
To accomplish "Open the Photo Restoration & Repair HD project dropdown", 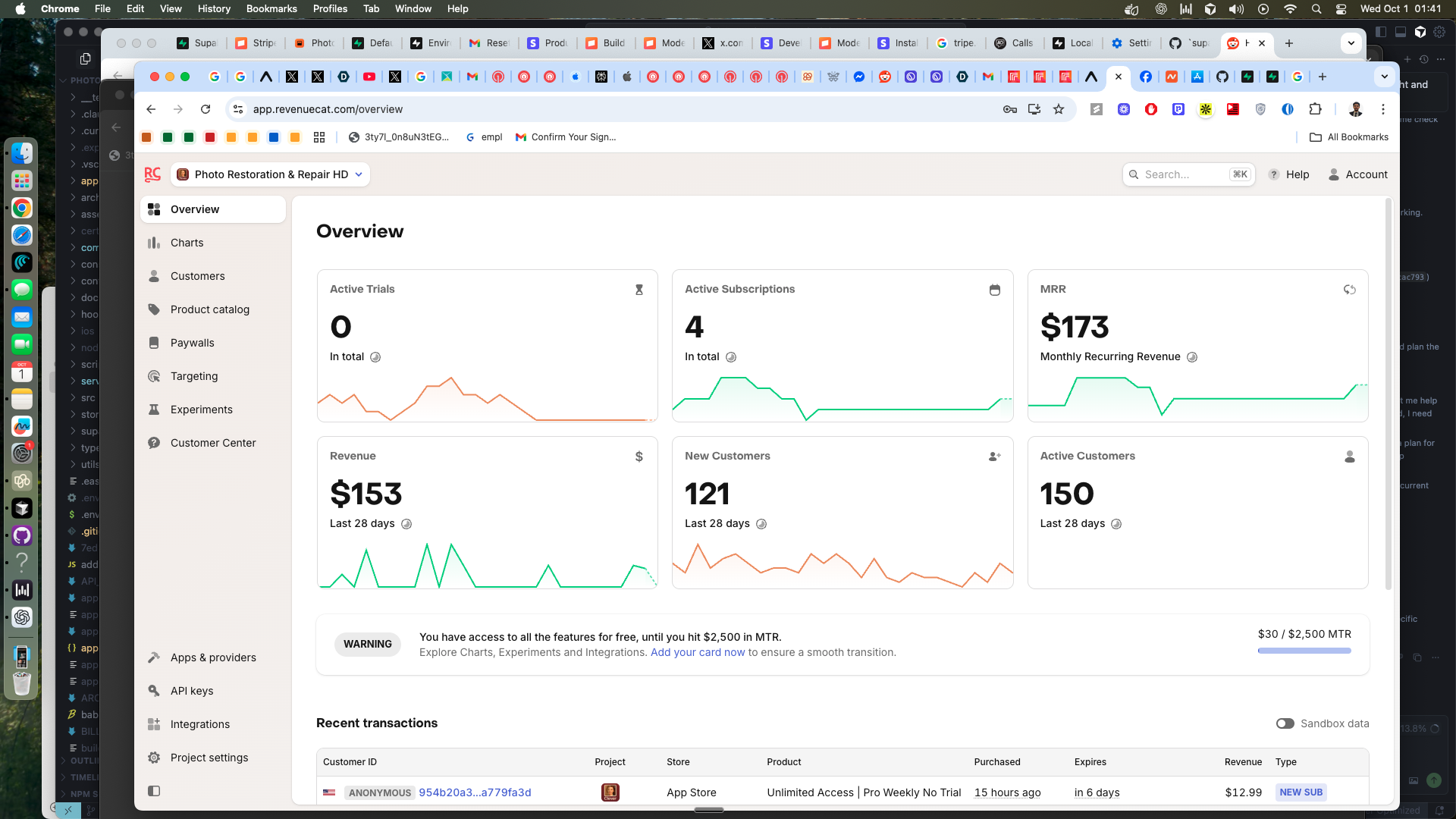I will click(x=271, y=174).
